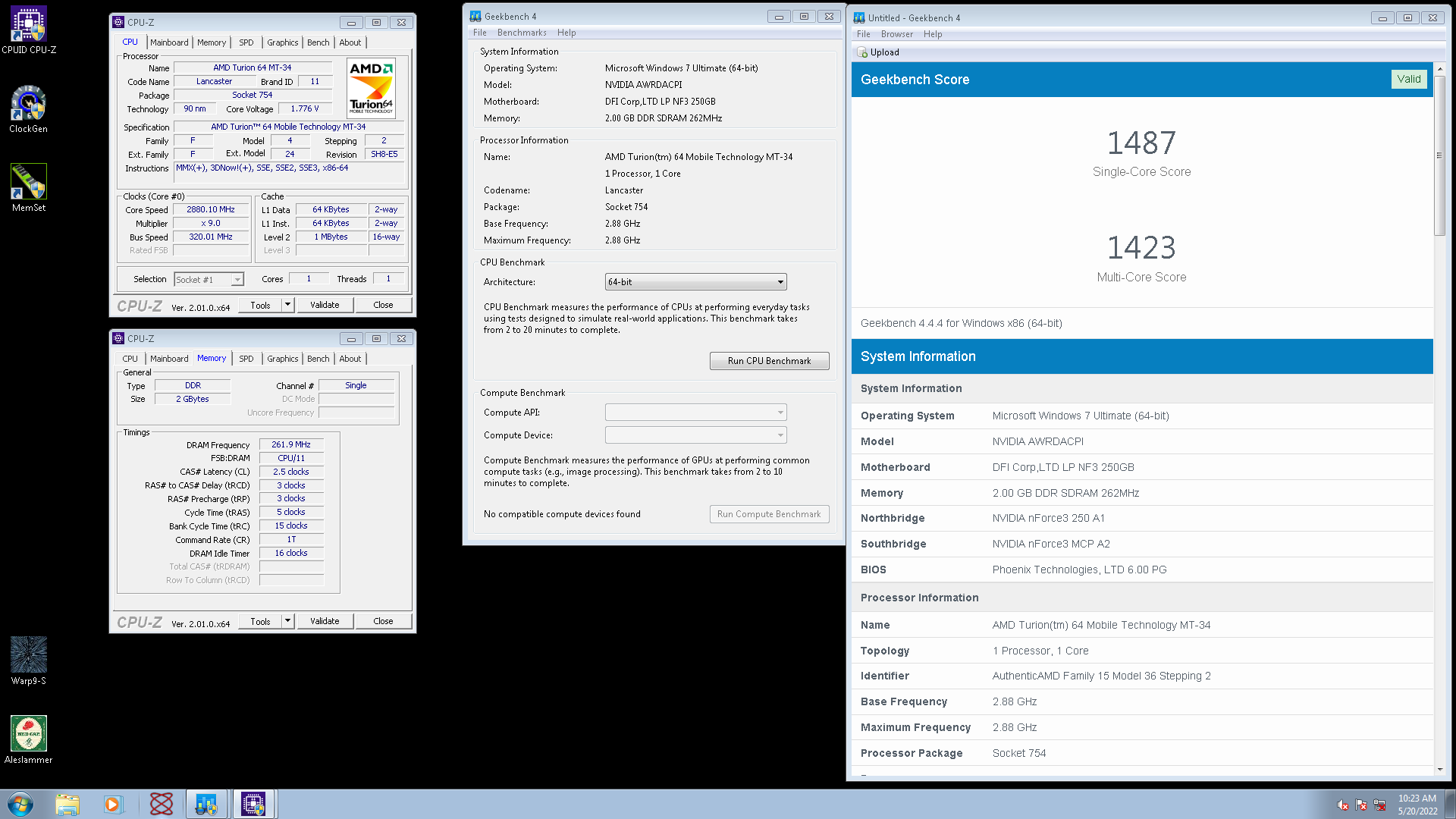Open the Aleslammer desktop icon

29,740
